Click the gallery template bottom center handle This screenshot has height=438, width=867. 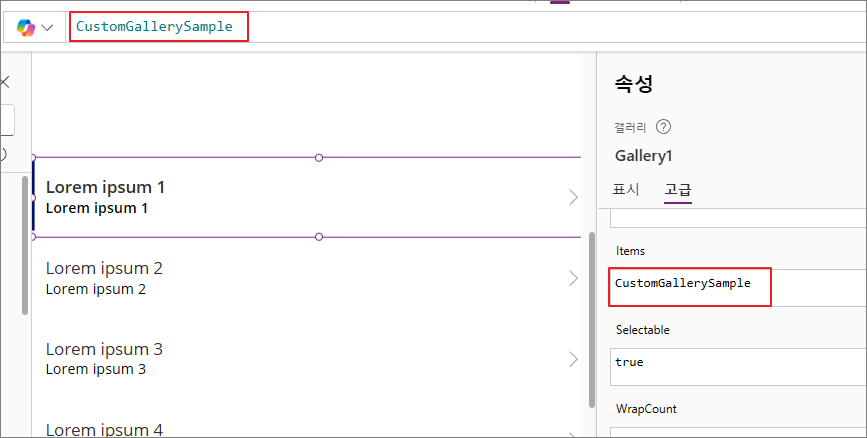click(x=318, y=237)
